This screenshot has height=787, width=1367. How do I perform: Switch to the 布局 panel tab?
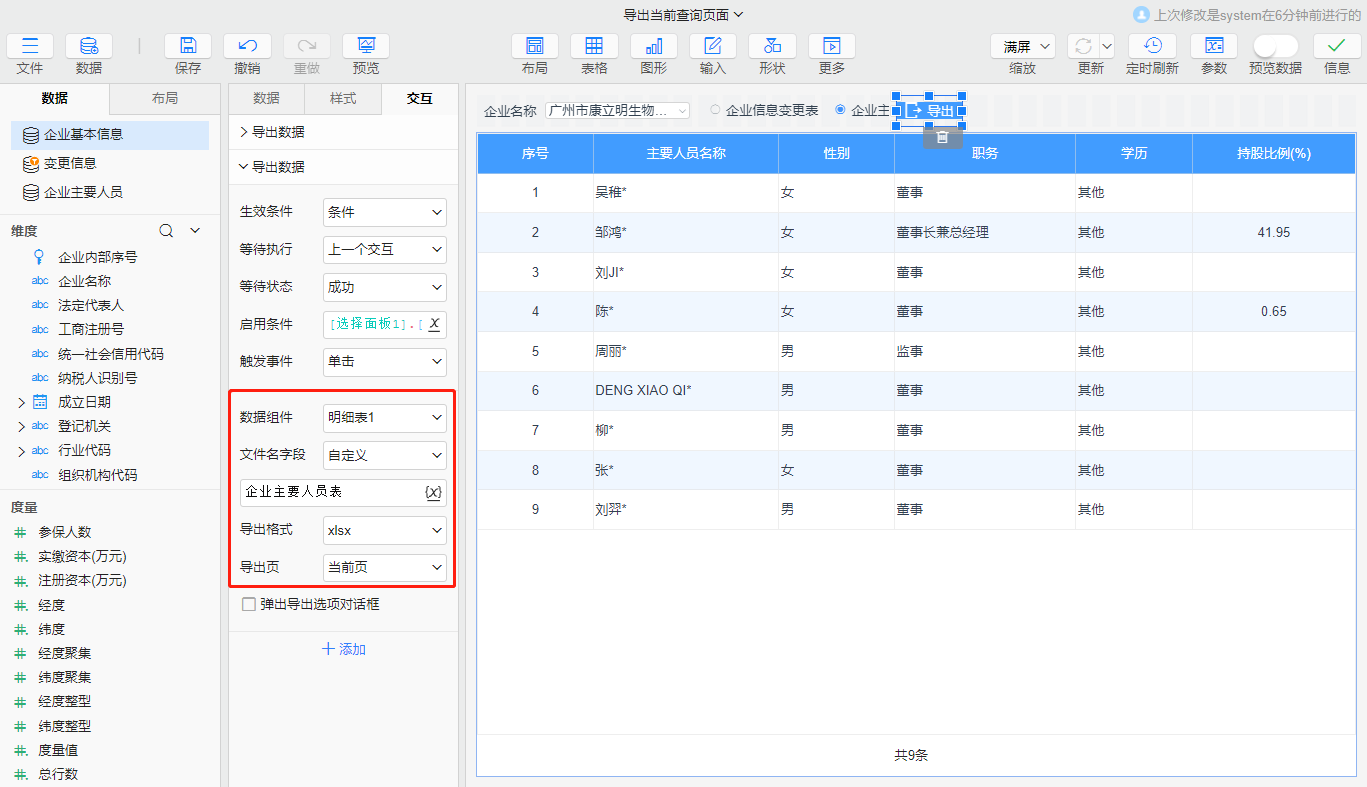[x=164, y=99]
